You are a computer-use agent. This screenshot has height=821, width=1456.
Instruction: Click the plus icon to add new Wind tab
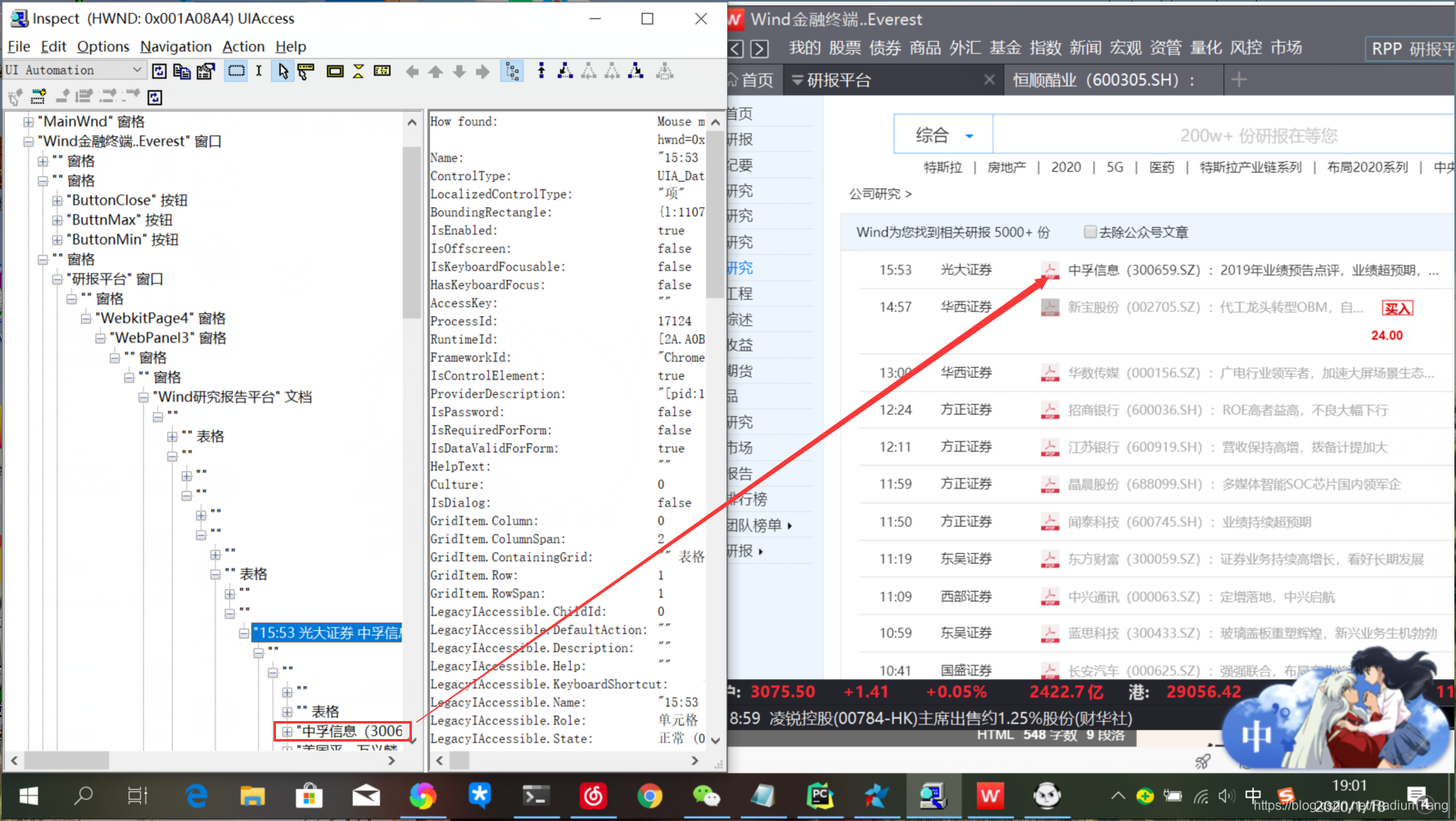[x=1239, y=79]
